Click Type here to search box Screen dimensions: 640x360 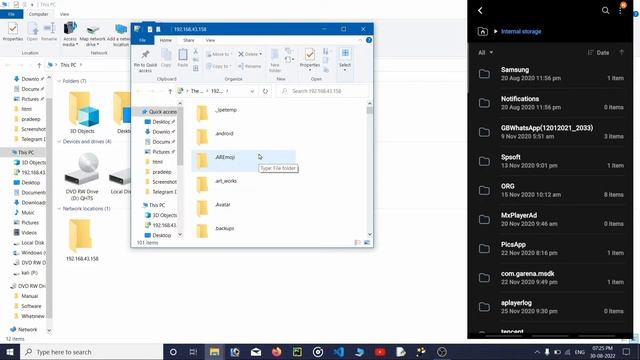[x=91, y=352]
